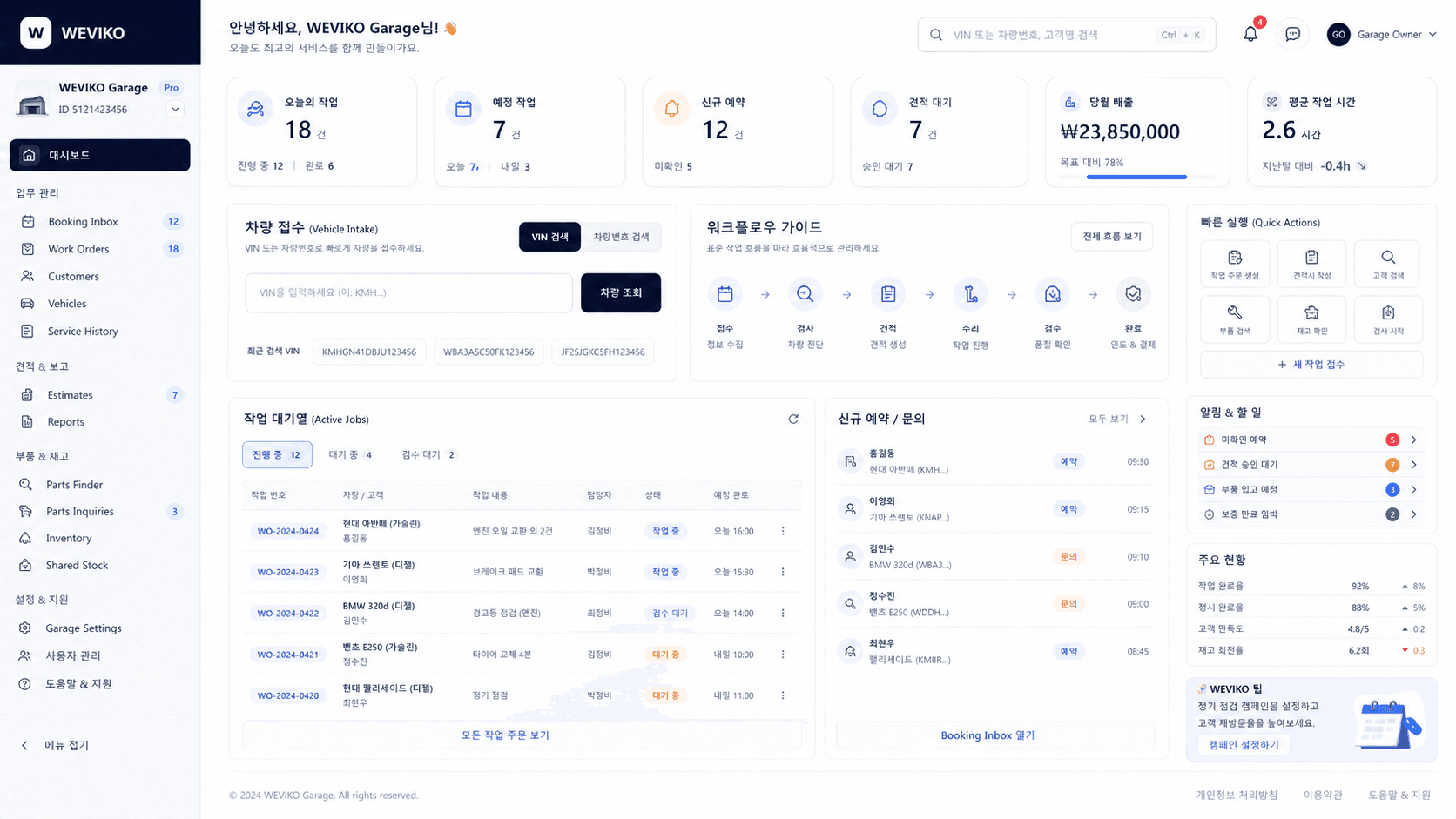
Task: Select the 견적 workflow step icon
Action: pyautogui.click(x=888, y=294)
